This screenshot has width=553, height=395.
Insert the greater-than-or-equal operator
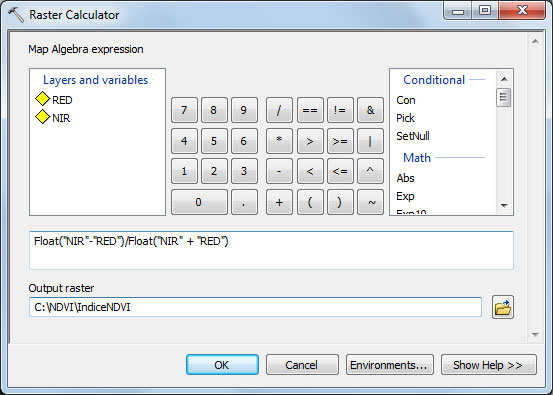[340, 141]
